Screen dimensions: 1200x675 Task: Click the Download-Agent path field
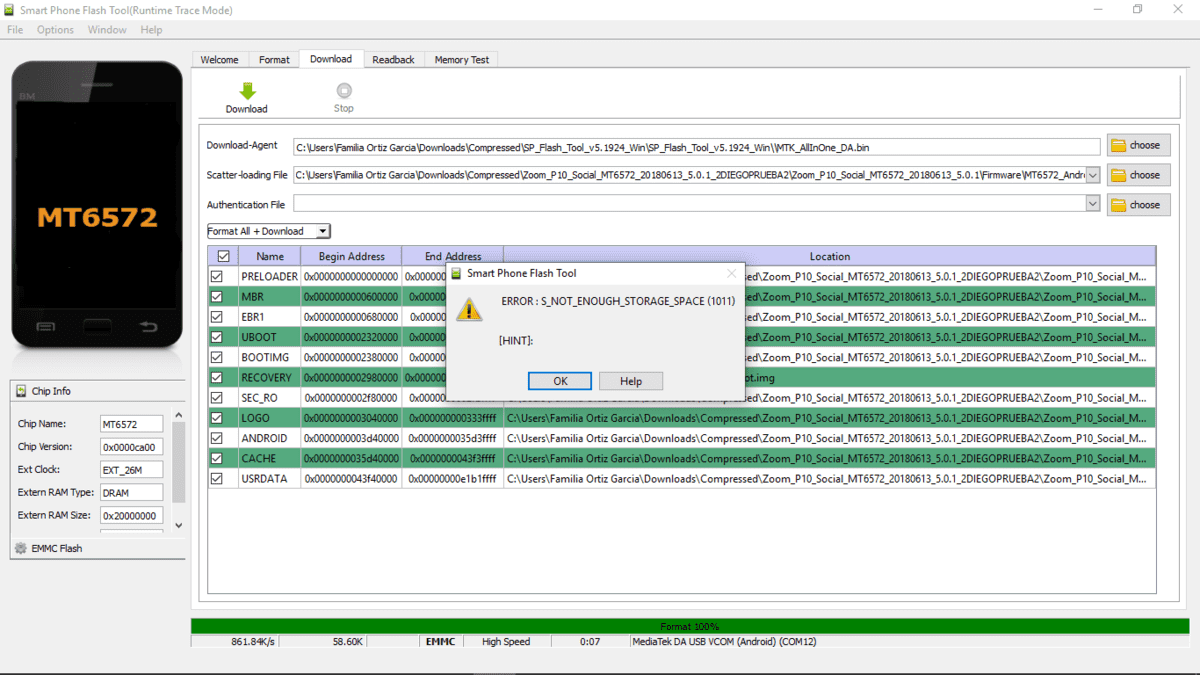click(x=696, y=147)
